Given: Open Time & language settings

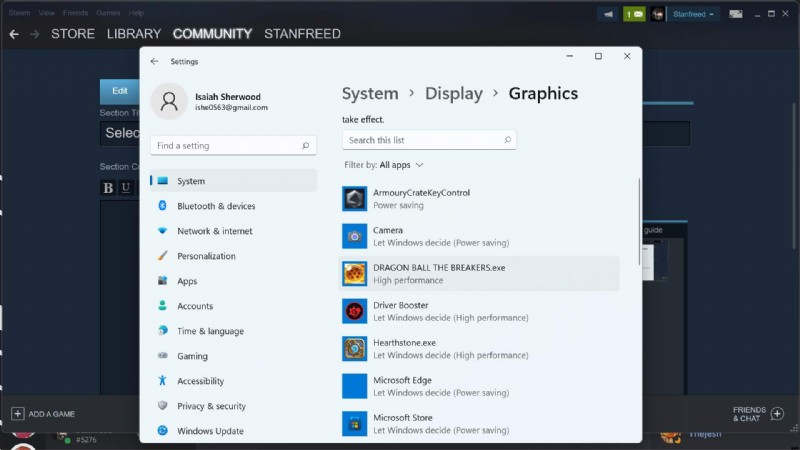Looking at the screenshot, I should coord(234,331).
